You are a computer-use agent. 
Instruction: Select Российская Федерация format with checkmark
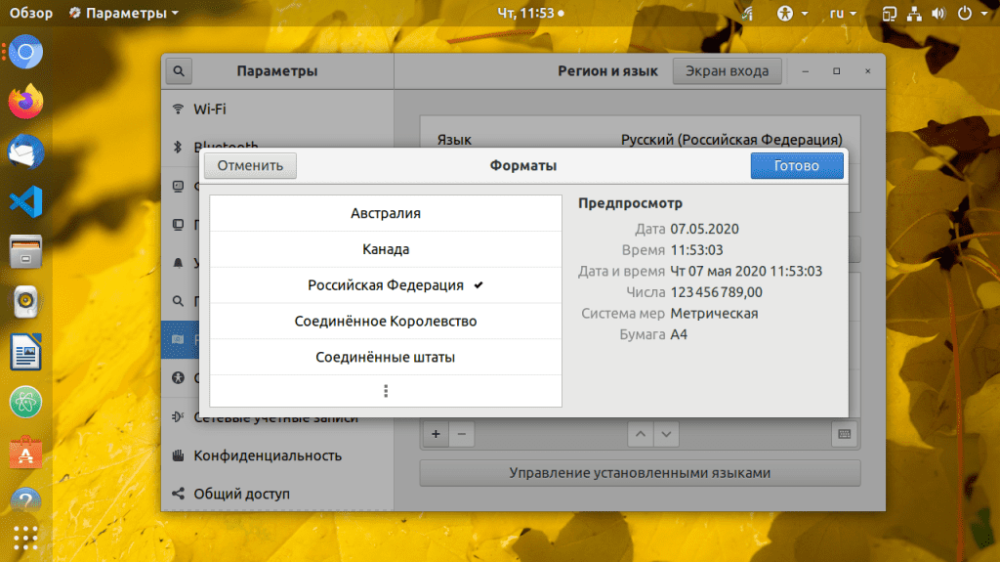pyautogui.click(x=385, y=285)
